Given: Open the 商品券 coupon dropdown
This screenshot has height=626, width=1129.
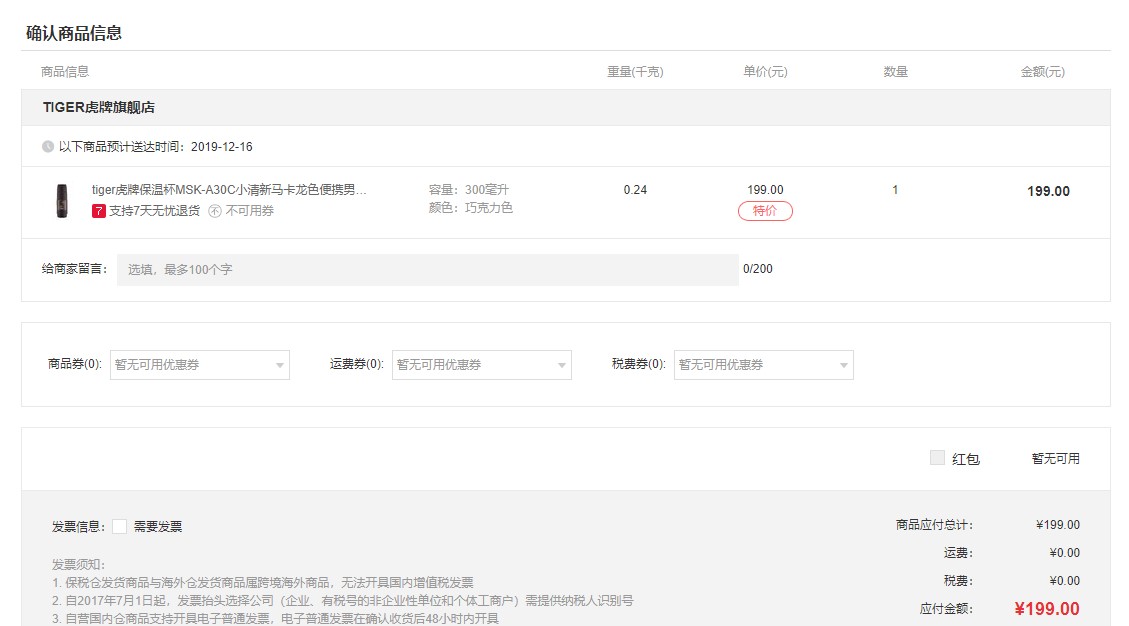Looking at the screenshot, I should click(199, 365).
